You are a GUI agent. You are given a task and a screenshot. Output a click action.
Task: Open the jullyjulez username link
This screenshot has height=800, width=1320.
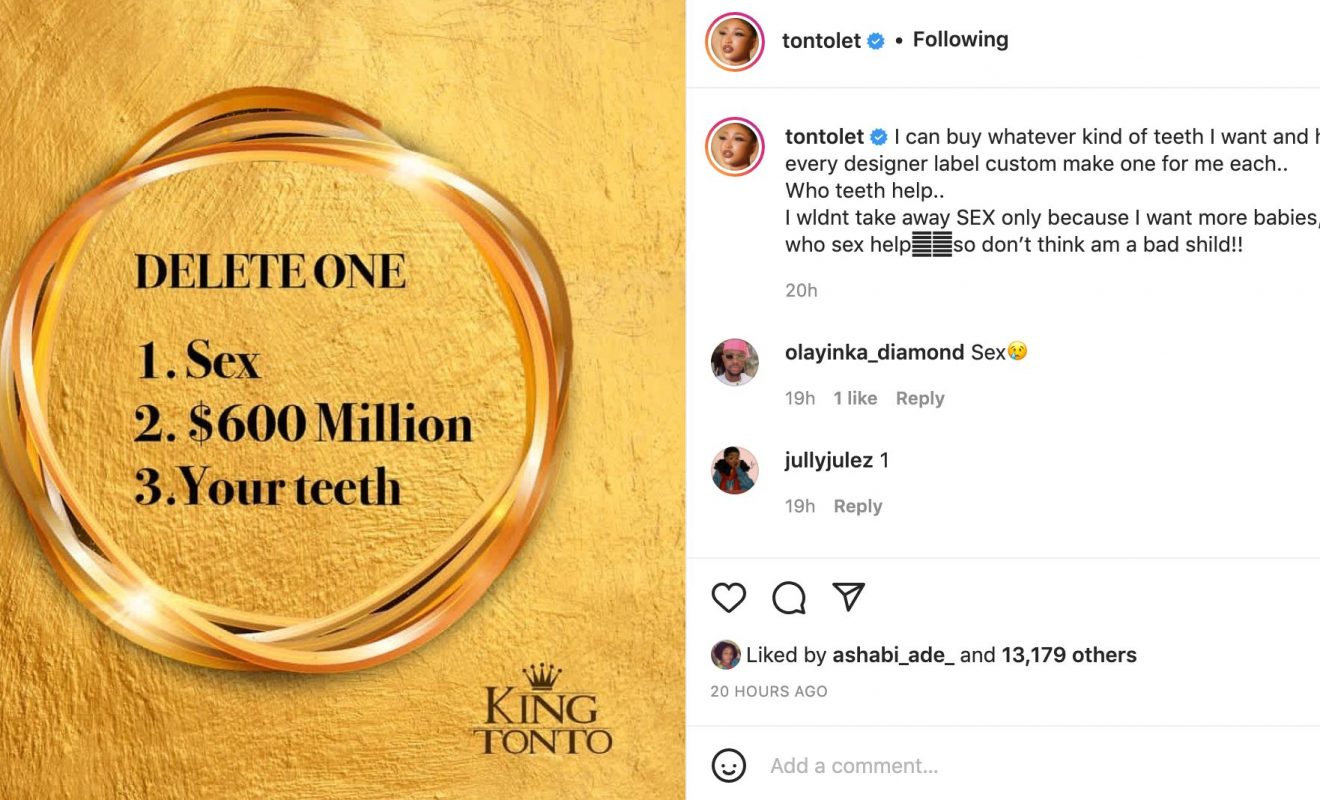click(829, 460)
